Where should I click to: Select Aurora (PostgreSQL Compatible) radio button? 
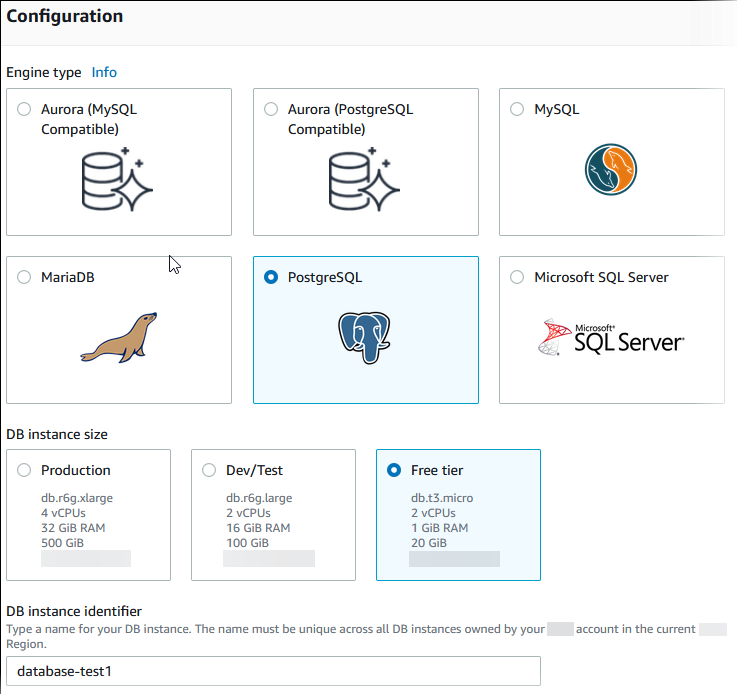coord(271,110)
